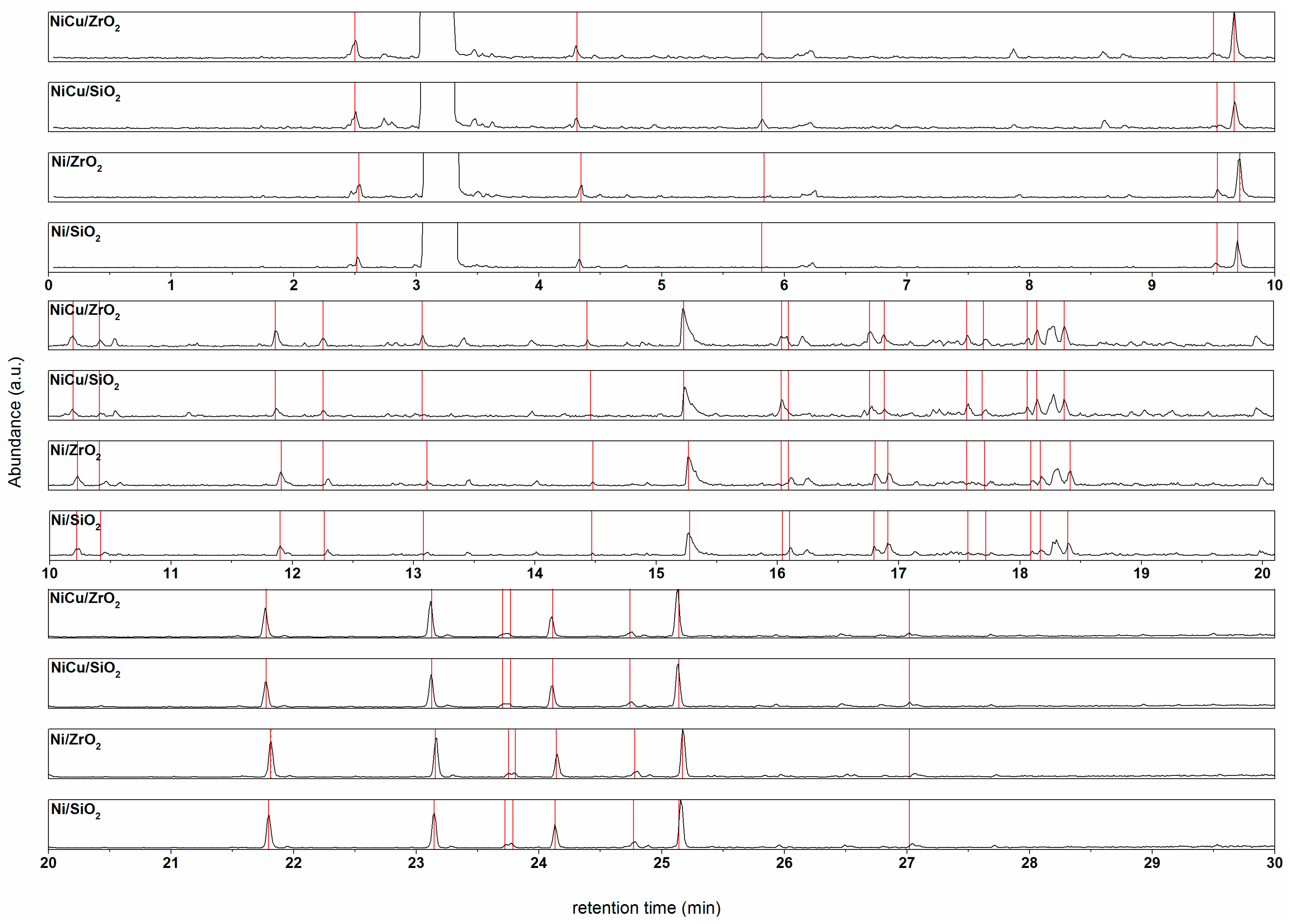The image size is (1290, 924).
Task: Select the 'Ni/ZrO2' label in the 10–20 min panel
Action: point(75,451)
